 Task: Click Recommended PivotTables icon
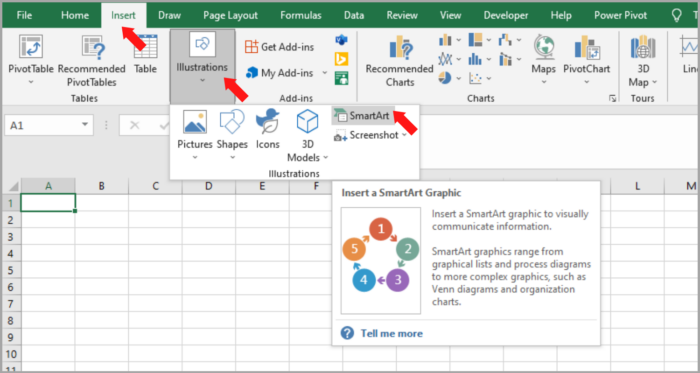click(x=93, y=46)
